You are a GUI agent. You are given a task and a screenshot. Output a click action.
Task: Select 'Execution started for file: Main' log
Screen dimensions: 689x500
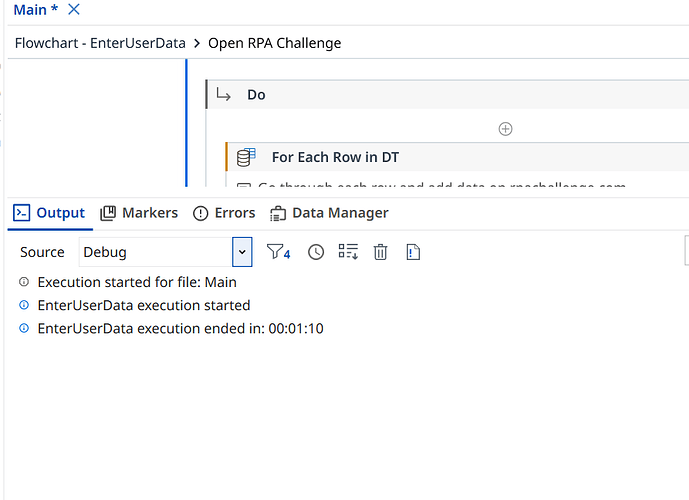coord(137,282)
